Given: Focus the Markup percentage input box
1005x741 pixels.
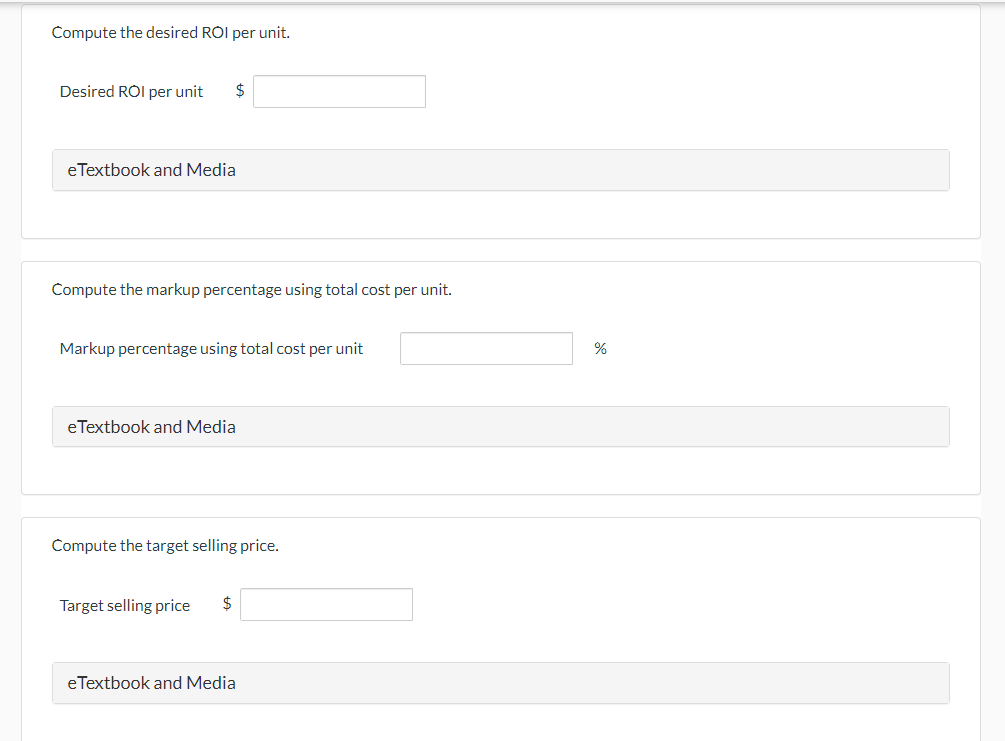Looking at the screenshot, I should [486, 348].
